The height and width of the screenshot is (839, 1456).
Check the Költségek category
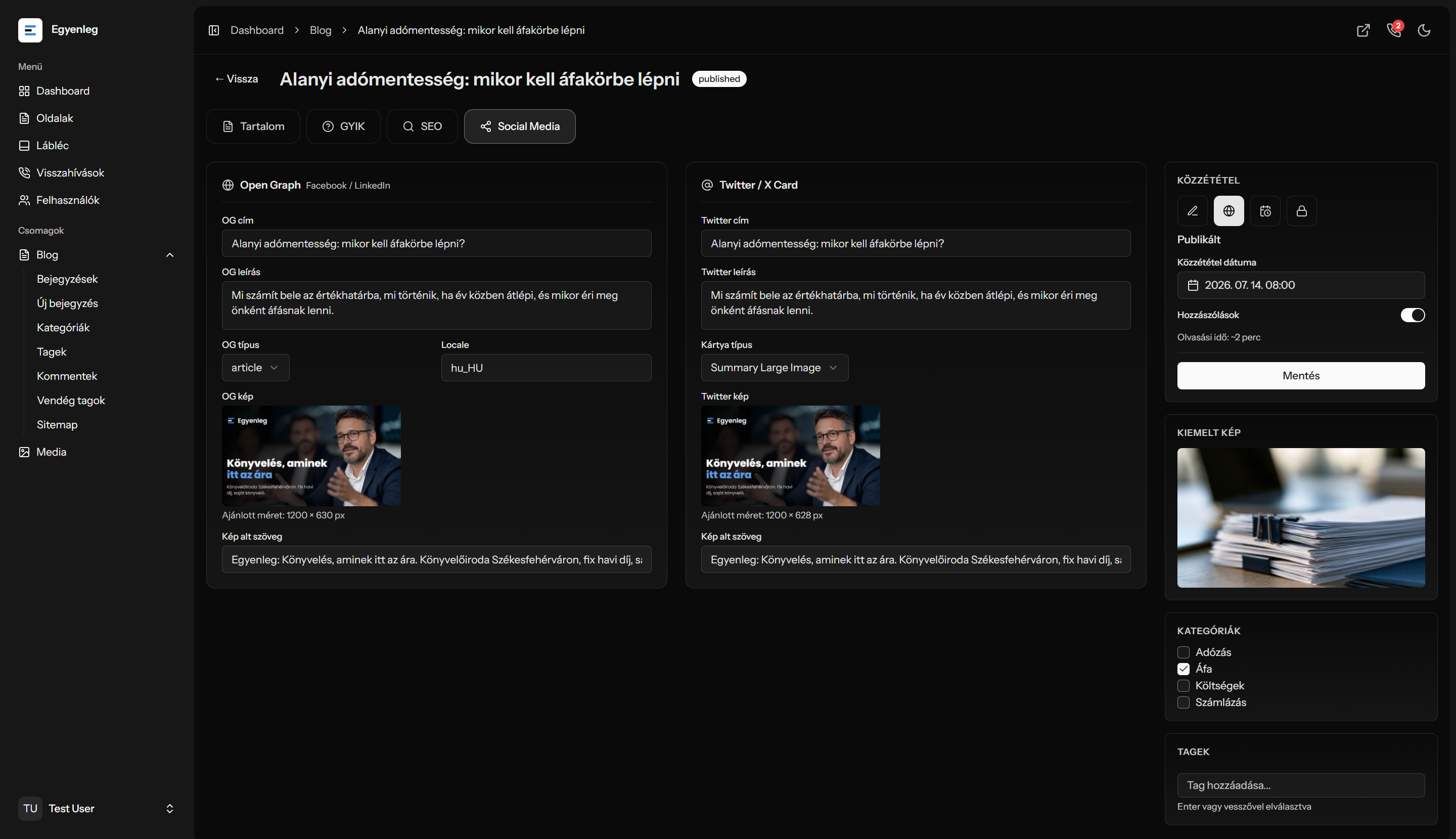point(1183,686)
